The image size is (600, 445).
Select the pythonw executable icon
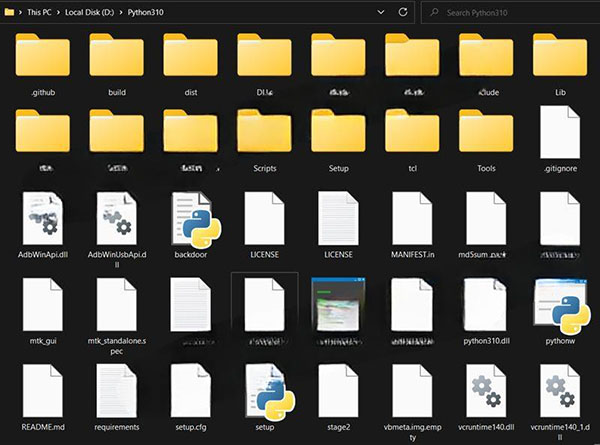(x=560, y=303)
